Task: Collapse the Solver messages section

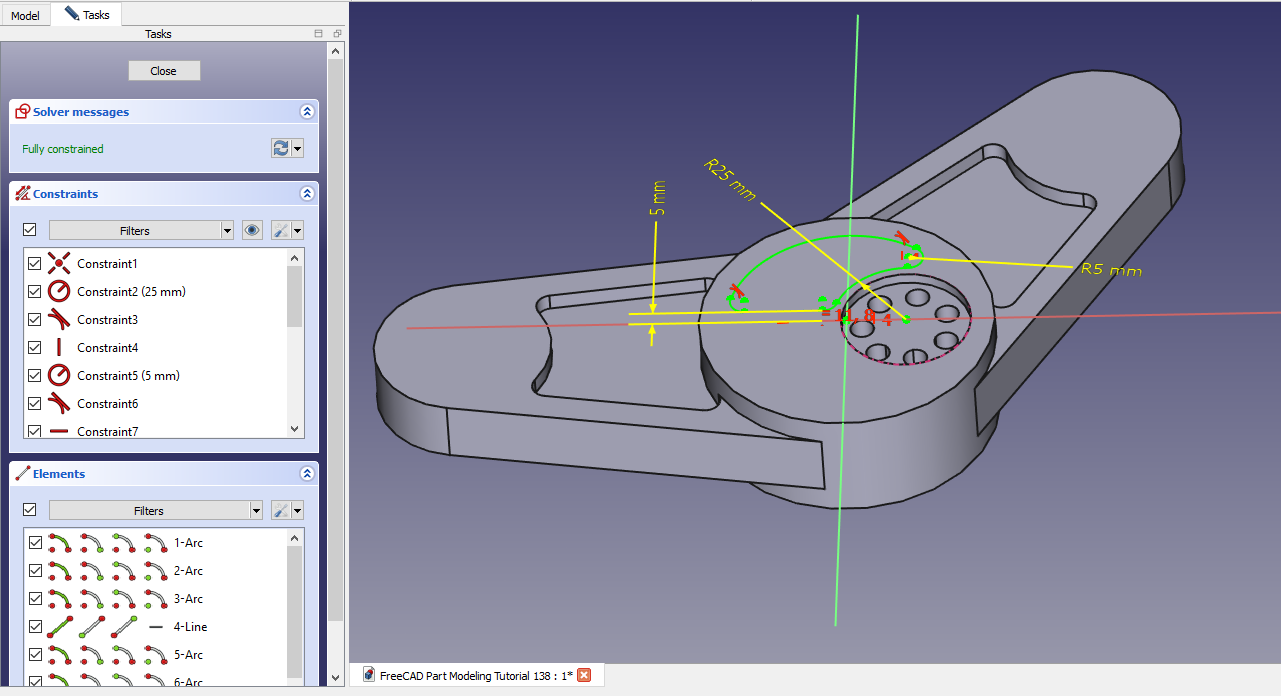Action: (307, 112)
